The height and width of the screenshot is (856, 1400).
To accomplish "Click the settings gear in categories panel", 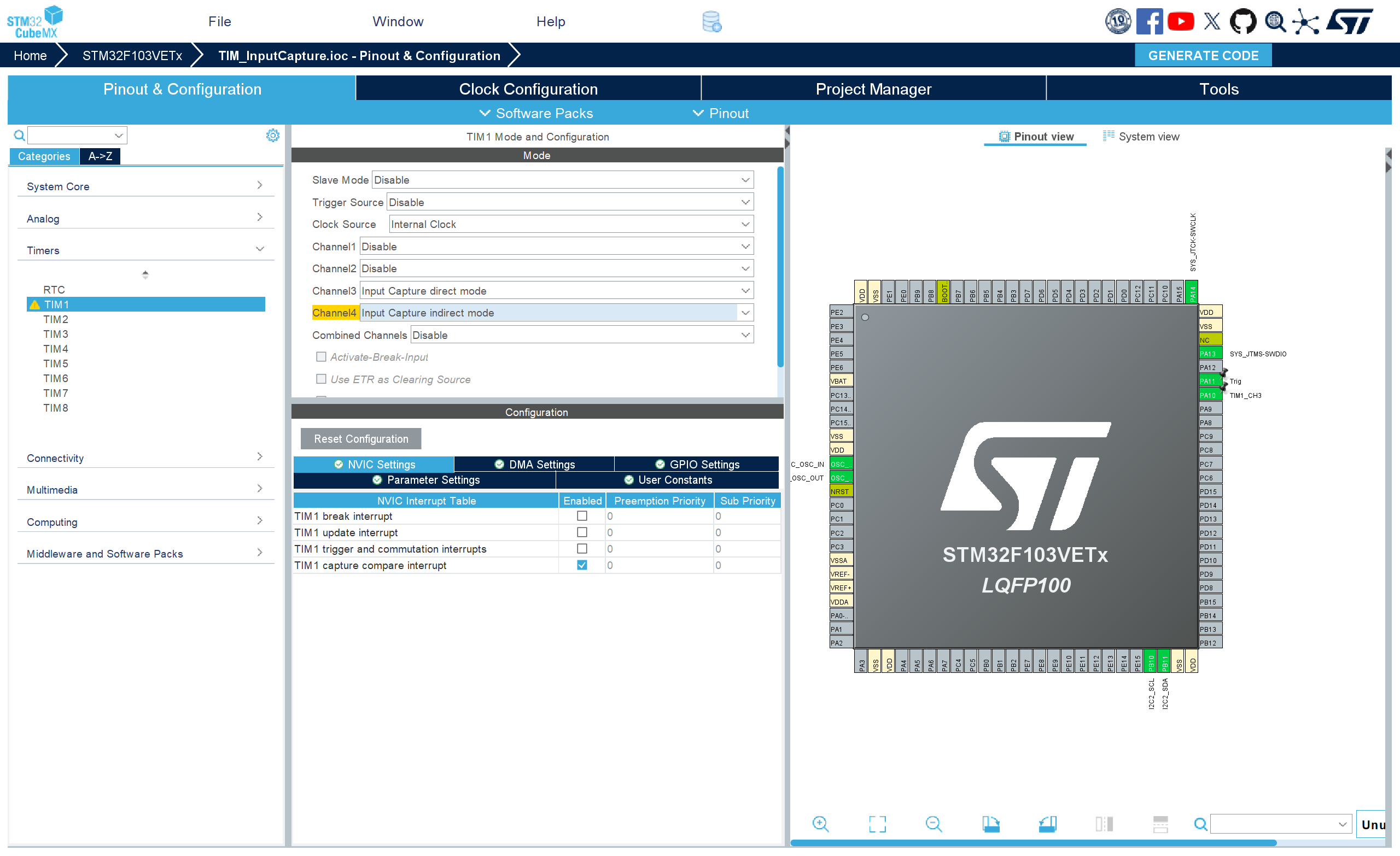I will coord(273,135).
